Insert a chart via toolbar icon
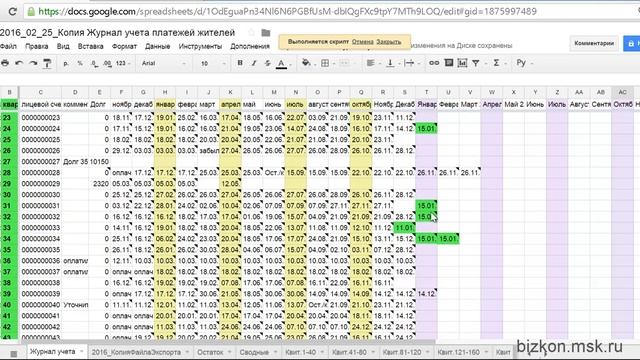 pyautogui.click(x=462, y=63)
